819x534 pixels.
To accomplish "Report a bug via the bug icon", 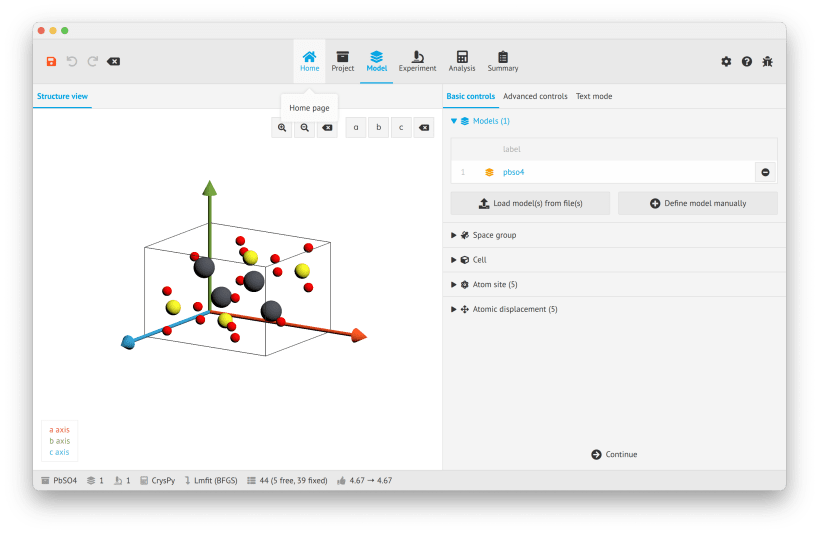I will click(767, 62).
